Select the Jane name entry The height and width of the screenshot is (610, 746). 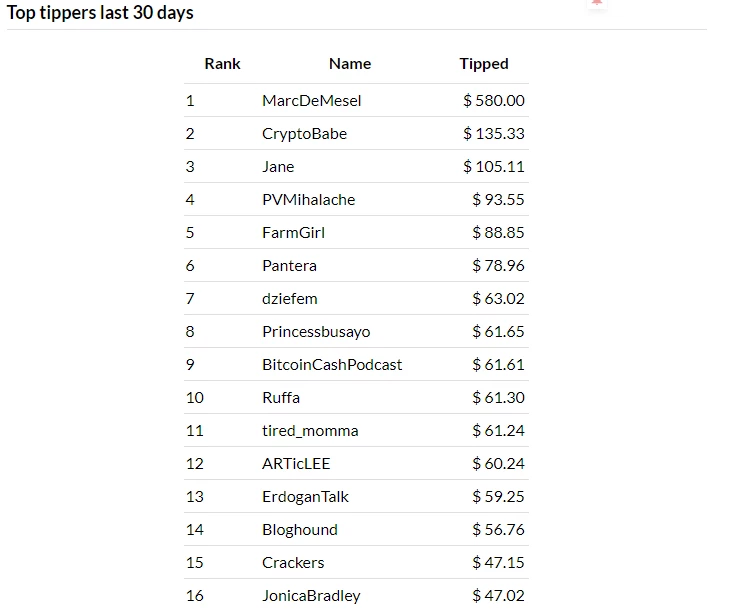(x=278, y=167)
